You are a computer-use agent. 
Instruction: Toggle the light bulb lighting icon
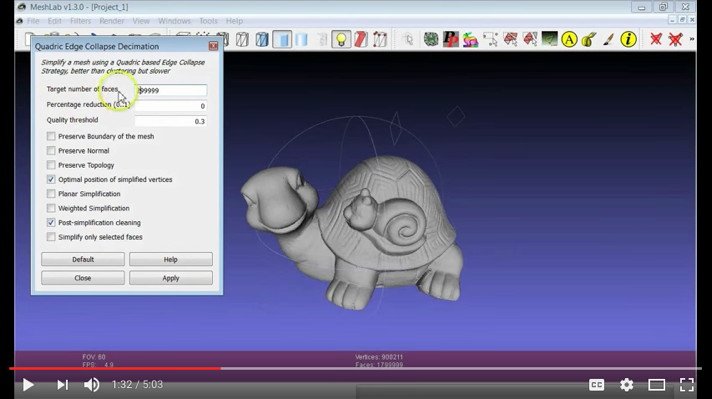[341, 39]
